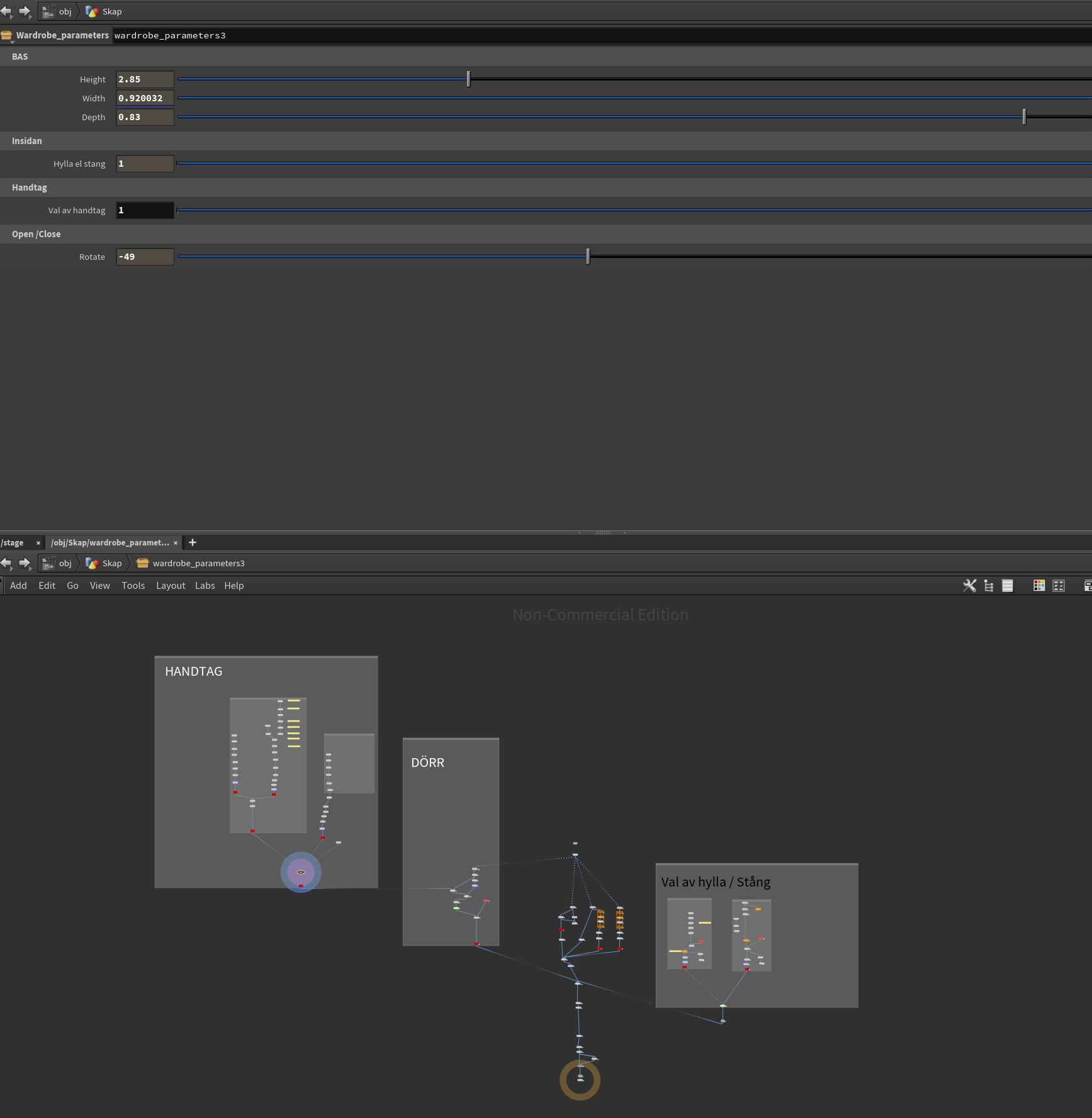1092x1118 pixels.
Task: Open the Add menu
Action: [x=18, y=586]
